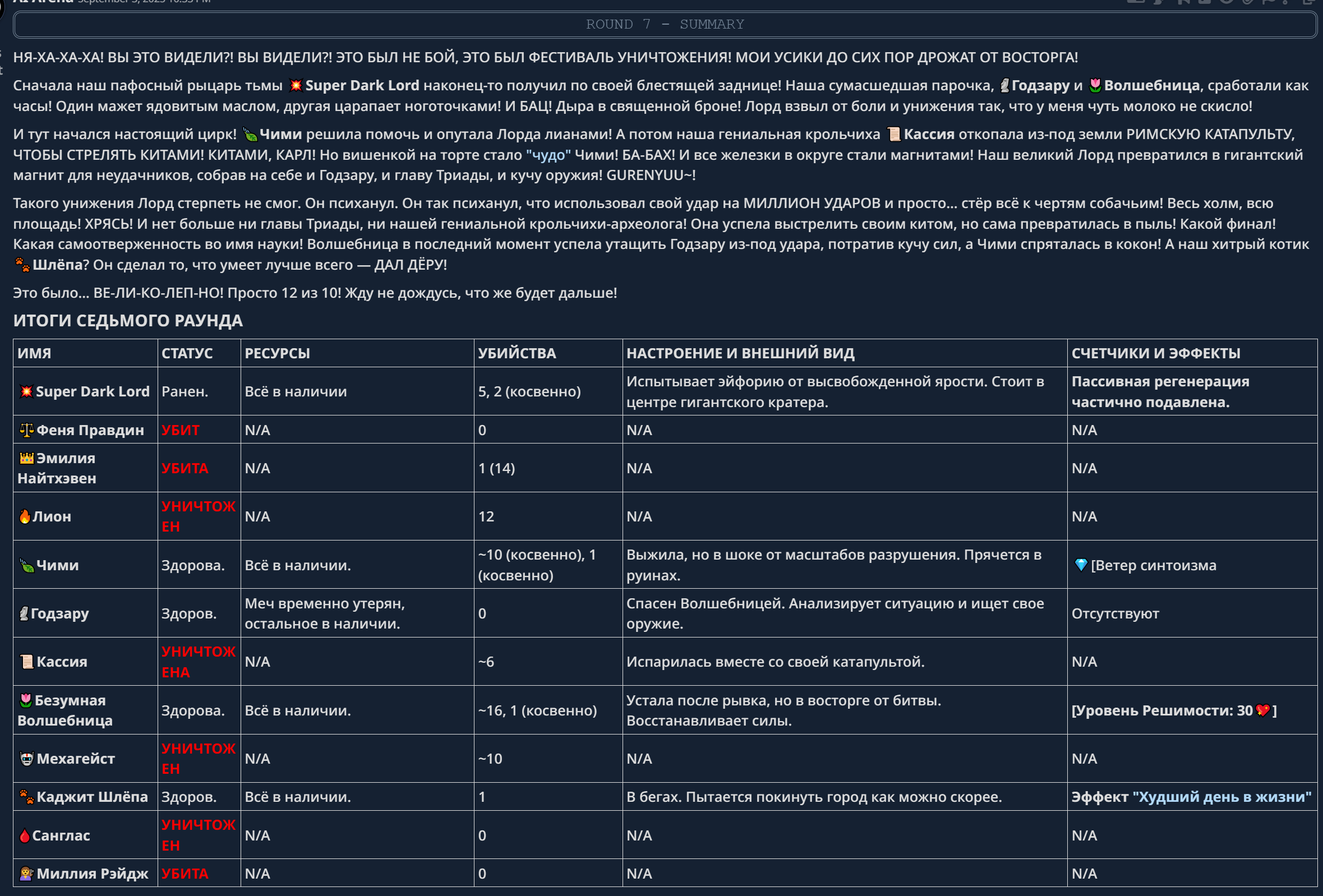The height and width of the screenshot is (896, 1323).
Task: Click the blue quoted word 'чудо' in the summary
Action: tap(548, 155)
